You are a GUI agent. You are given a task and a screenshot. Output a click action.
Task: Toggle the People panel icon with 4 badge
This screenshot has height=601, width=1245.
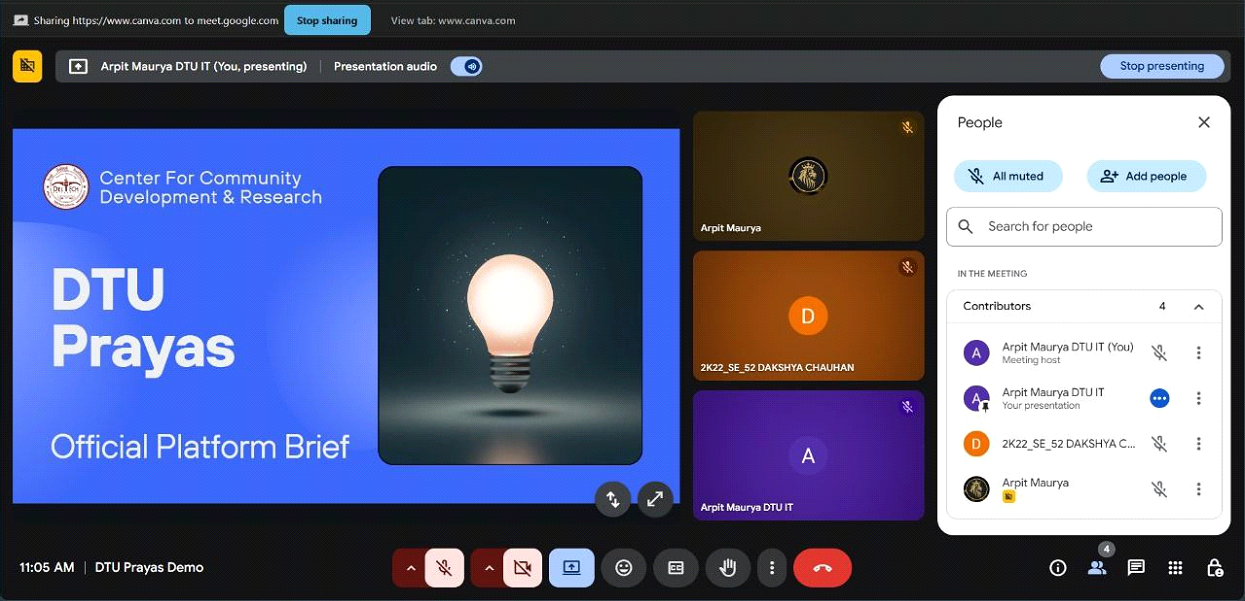click(1097, 567)
